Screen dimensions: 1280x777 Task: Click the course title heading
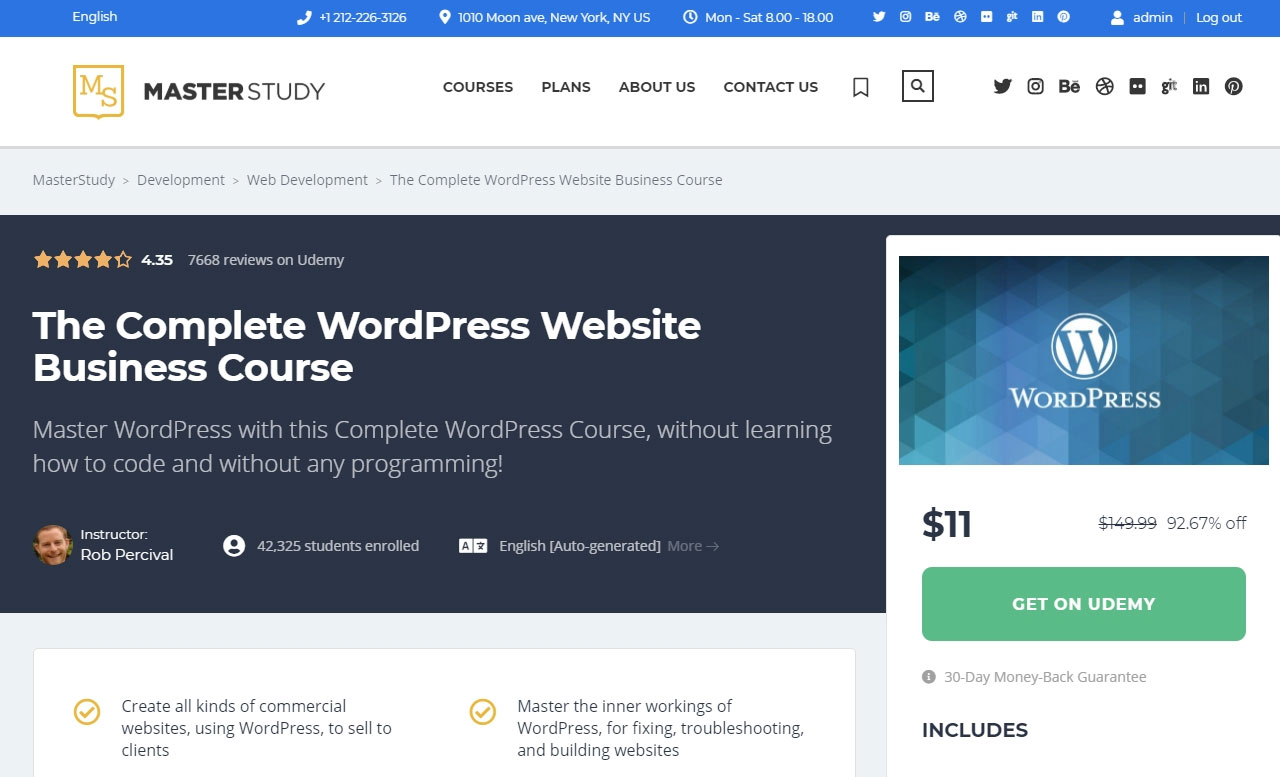(367, 346)
